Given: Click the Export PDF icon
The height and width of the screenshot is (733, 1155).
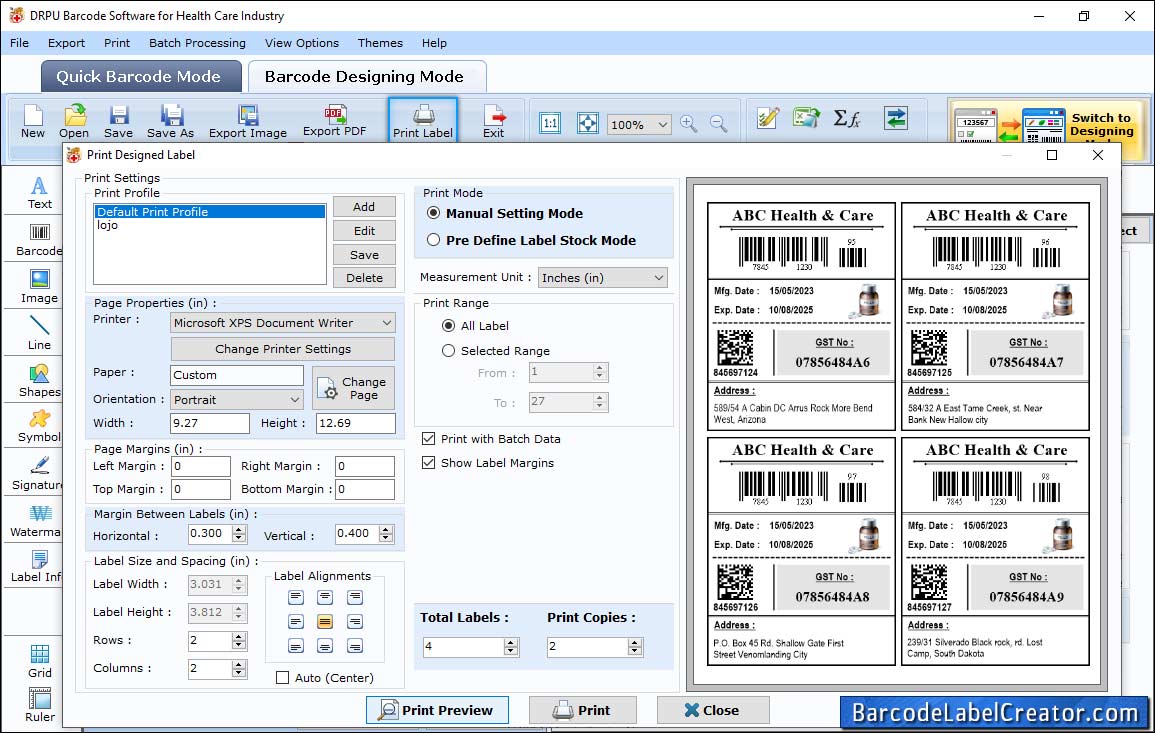Looking at the screenshot, I should tap(334, 121).
